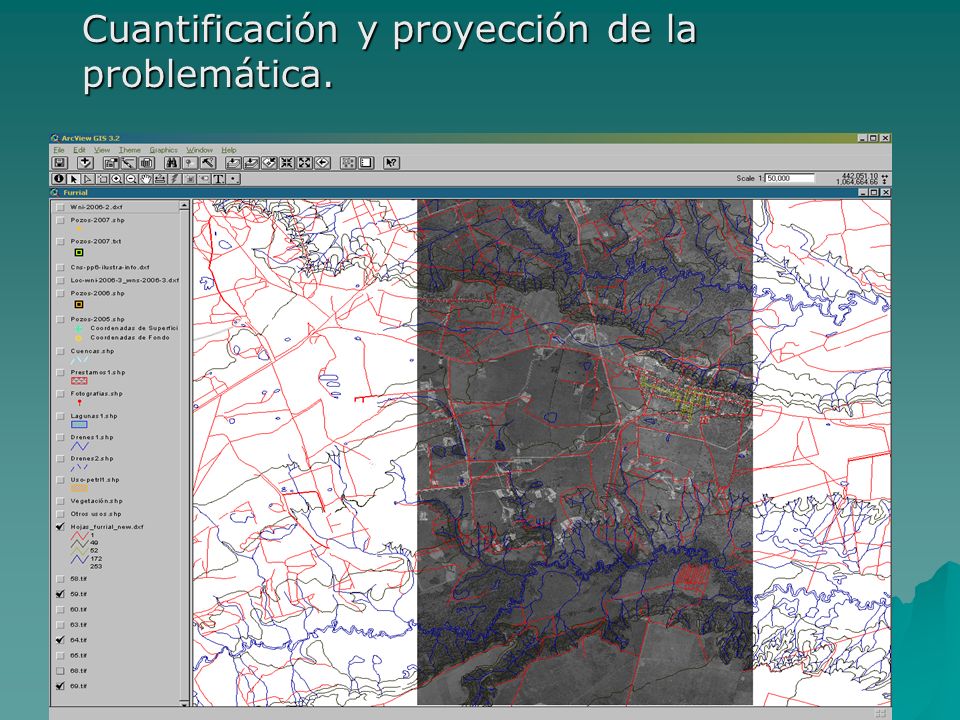The image size is (960, 720).
Task: Click the legend scrollbar down arrow
Action: [184, 702]
